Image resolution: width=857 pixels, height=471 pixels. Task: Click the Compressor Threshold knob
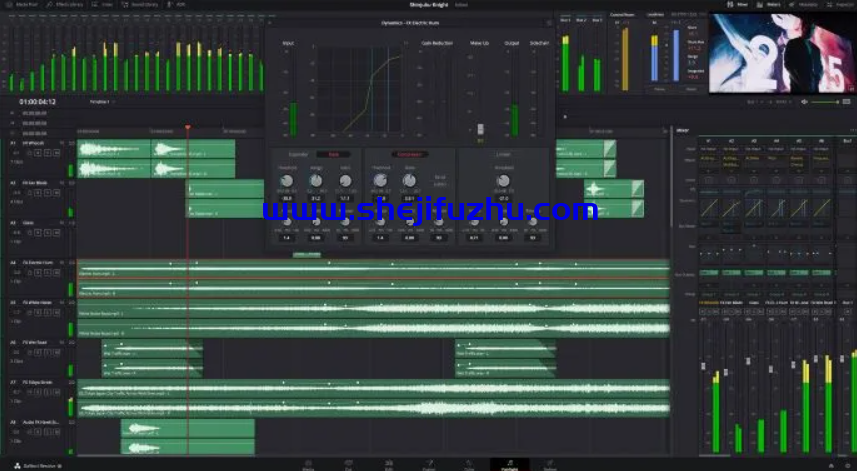(x=380, y=181)
